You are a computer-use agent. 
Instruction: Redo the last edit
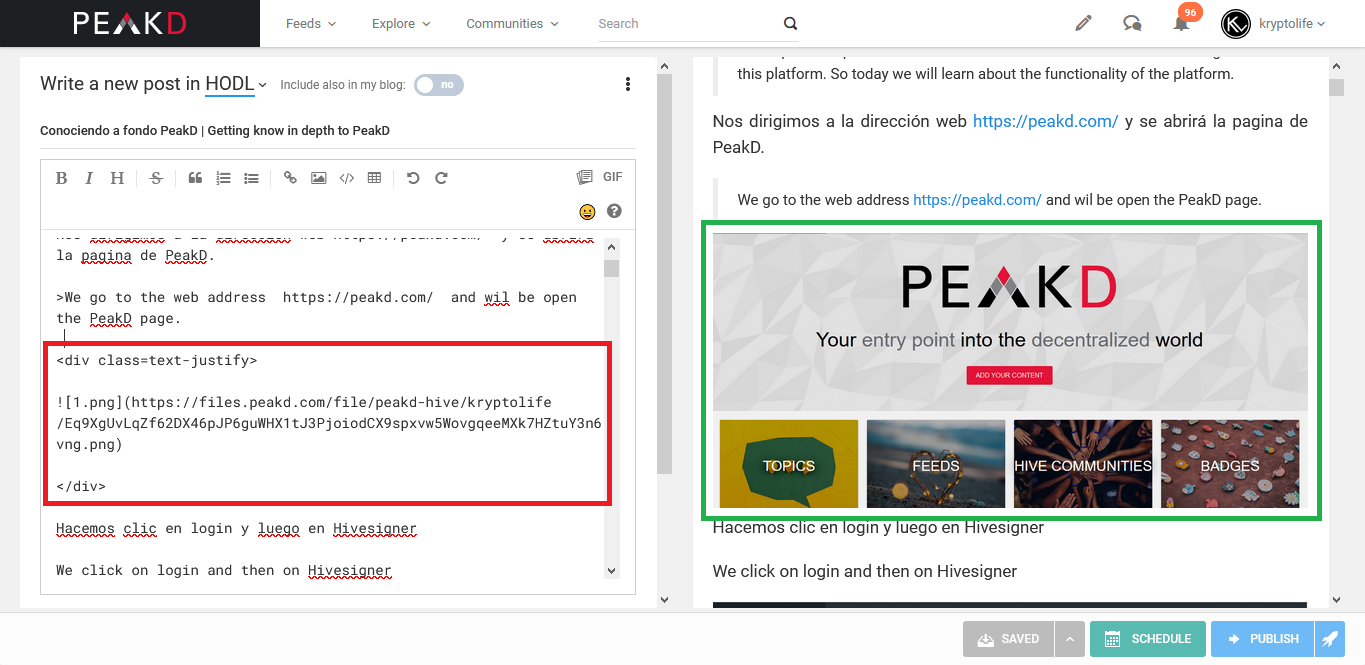441,178
